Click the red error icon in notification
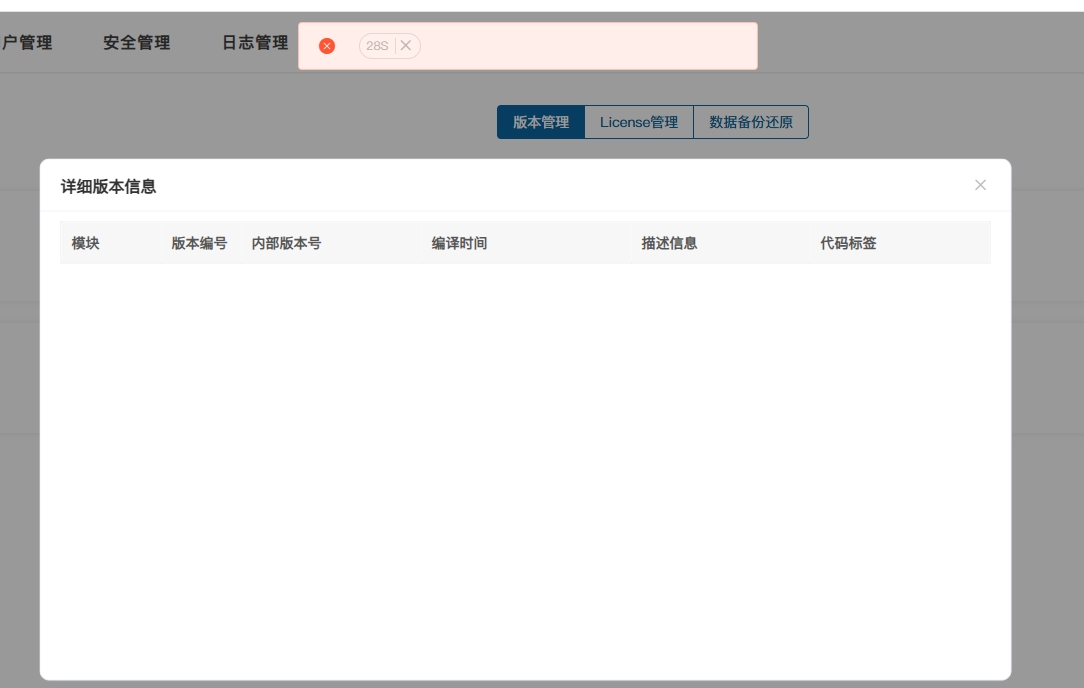 [326, 46]
